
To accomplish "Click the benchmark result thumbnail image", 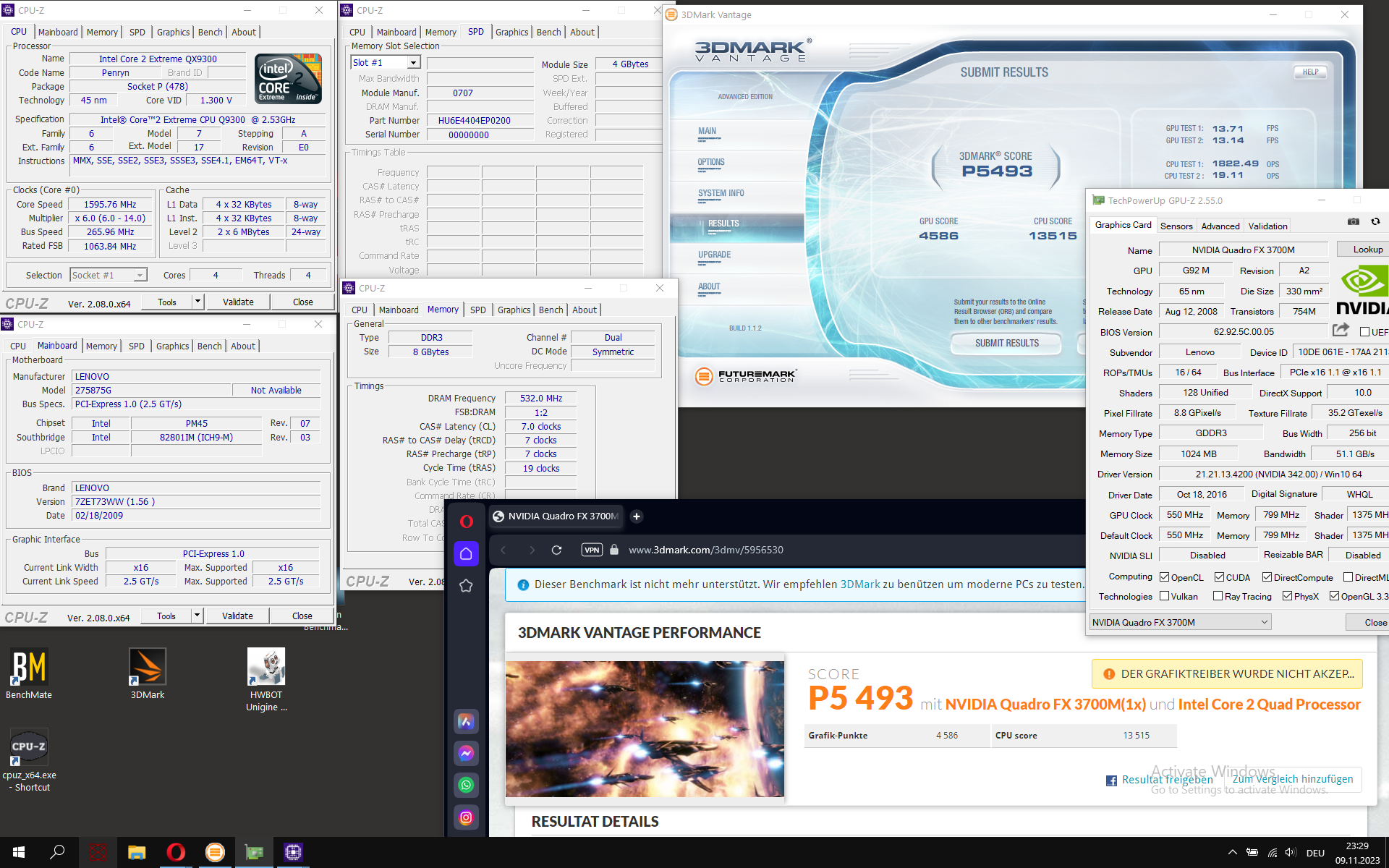I will 645,728.
